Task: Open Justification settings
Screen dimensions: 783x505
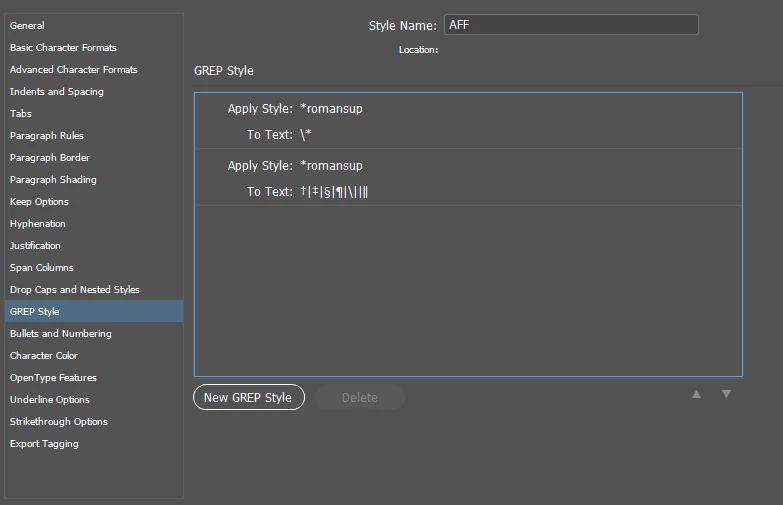Action: [x=94, y=245]
